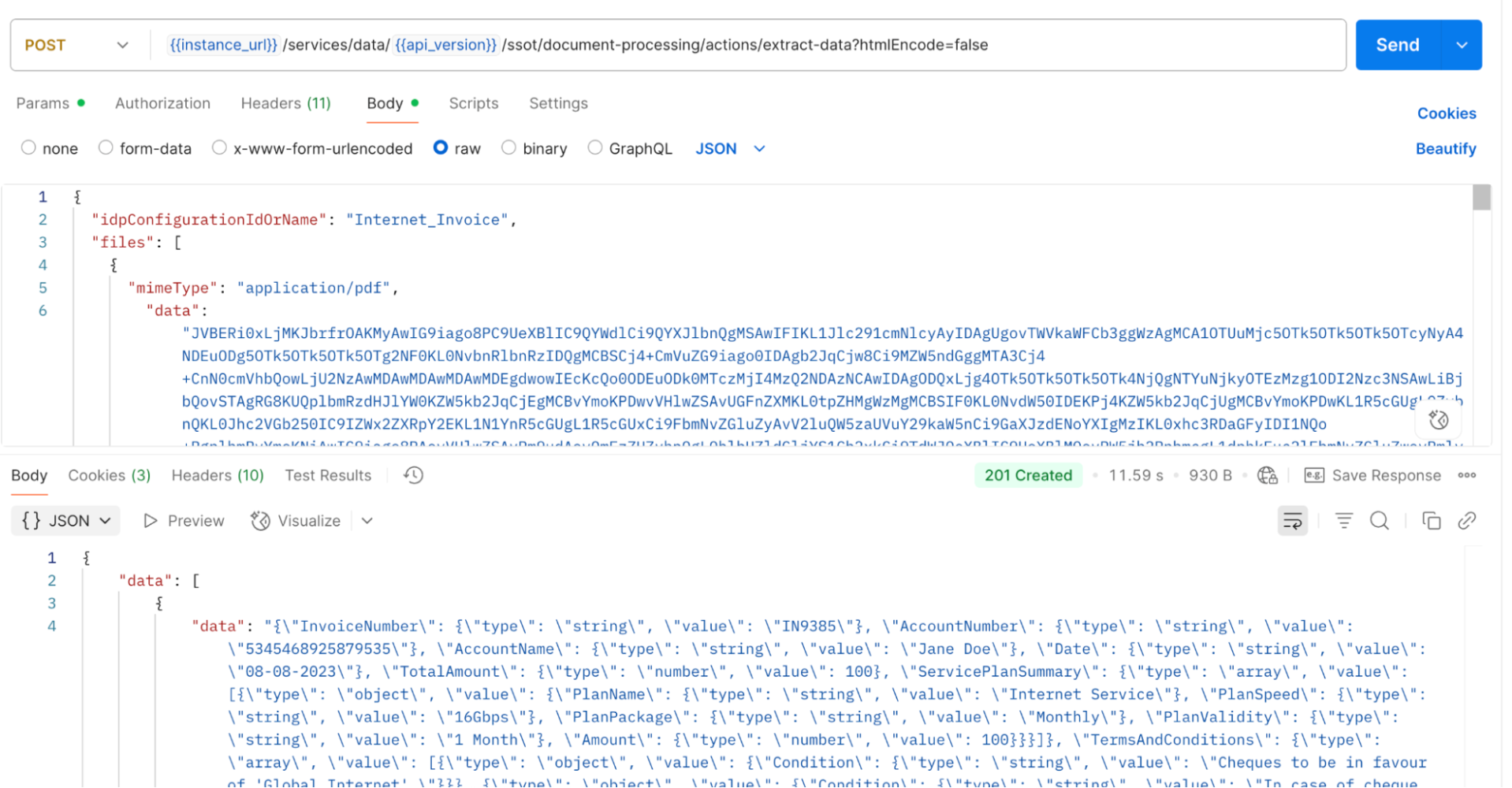Click the "idpConfigurationIdOrName" key
This screenshot has height=788, width=1512.
209,220
